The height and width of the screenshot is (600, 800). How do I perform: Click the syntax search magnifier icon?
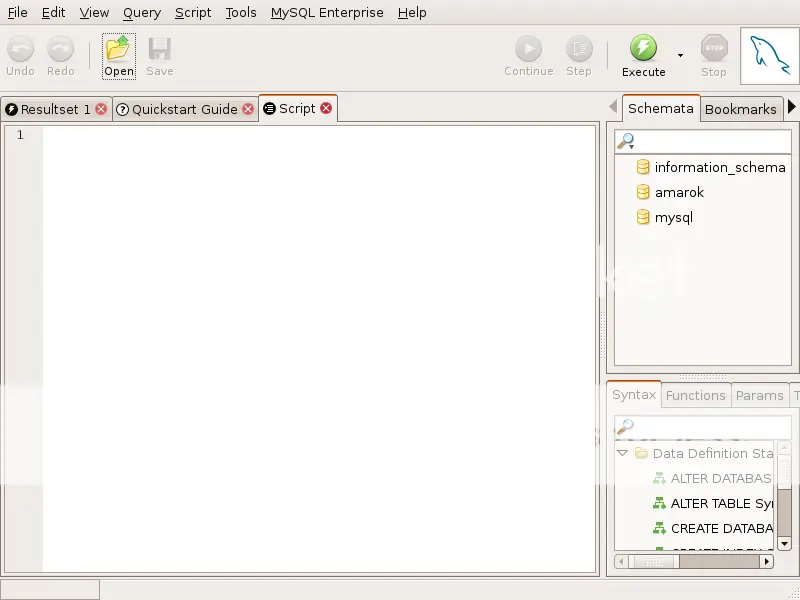[626, 426]
